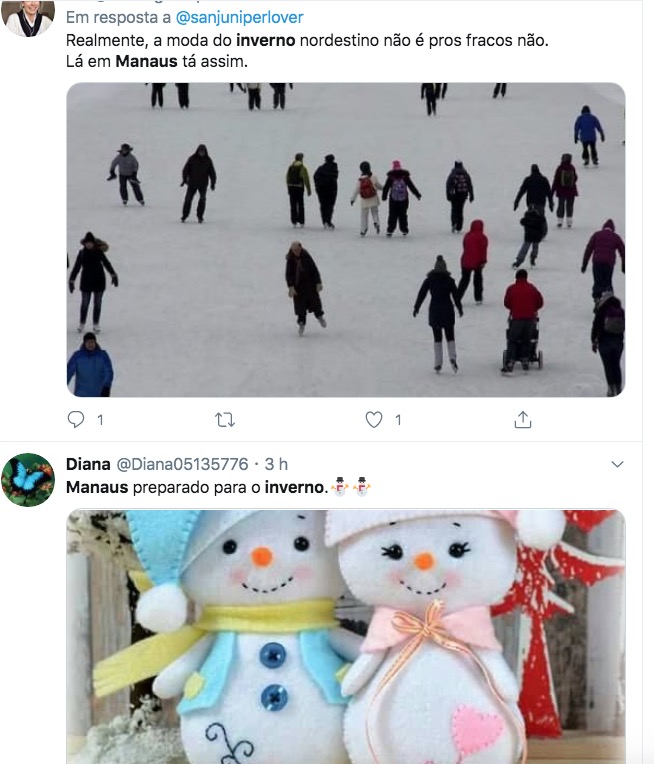654x764 pixels.
Task: Open the @sanjuniperlover mention link
Action: coord(239,18)
